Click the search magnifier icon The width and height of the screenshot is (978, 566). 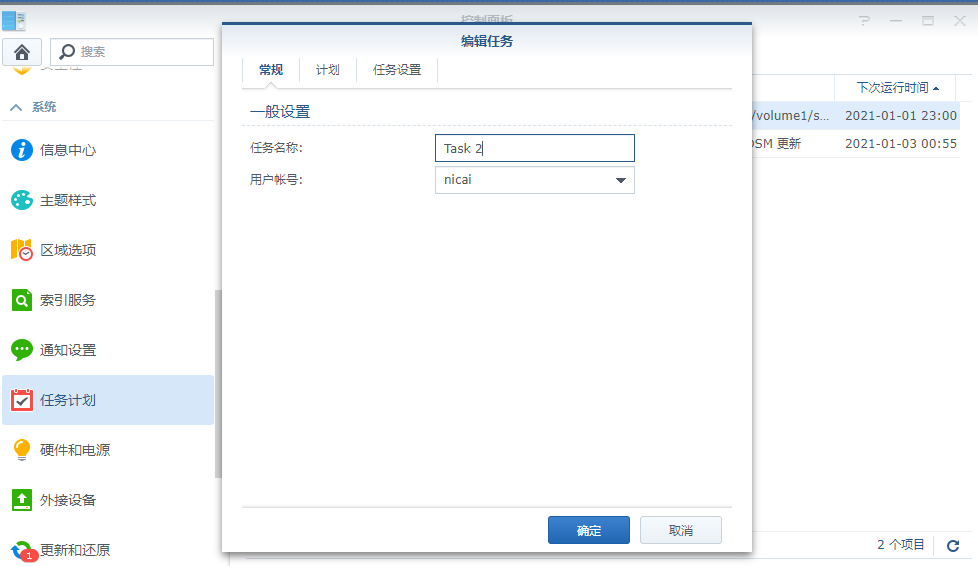click(x=67, y=52)
